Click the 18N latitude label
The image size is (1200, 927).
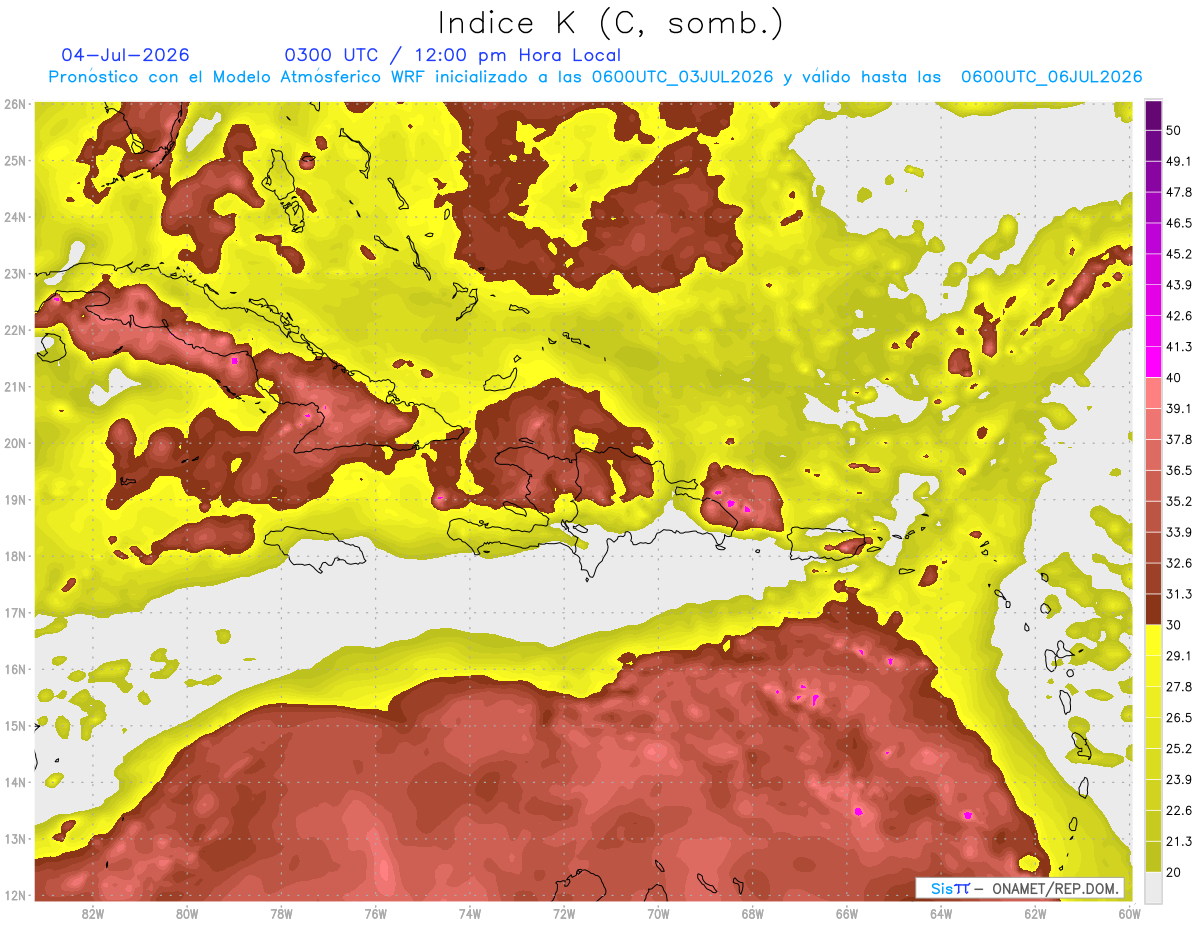click(15, 556)
